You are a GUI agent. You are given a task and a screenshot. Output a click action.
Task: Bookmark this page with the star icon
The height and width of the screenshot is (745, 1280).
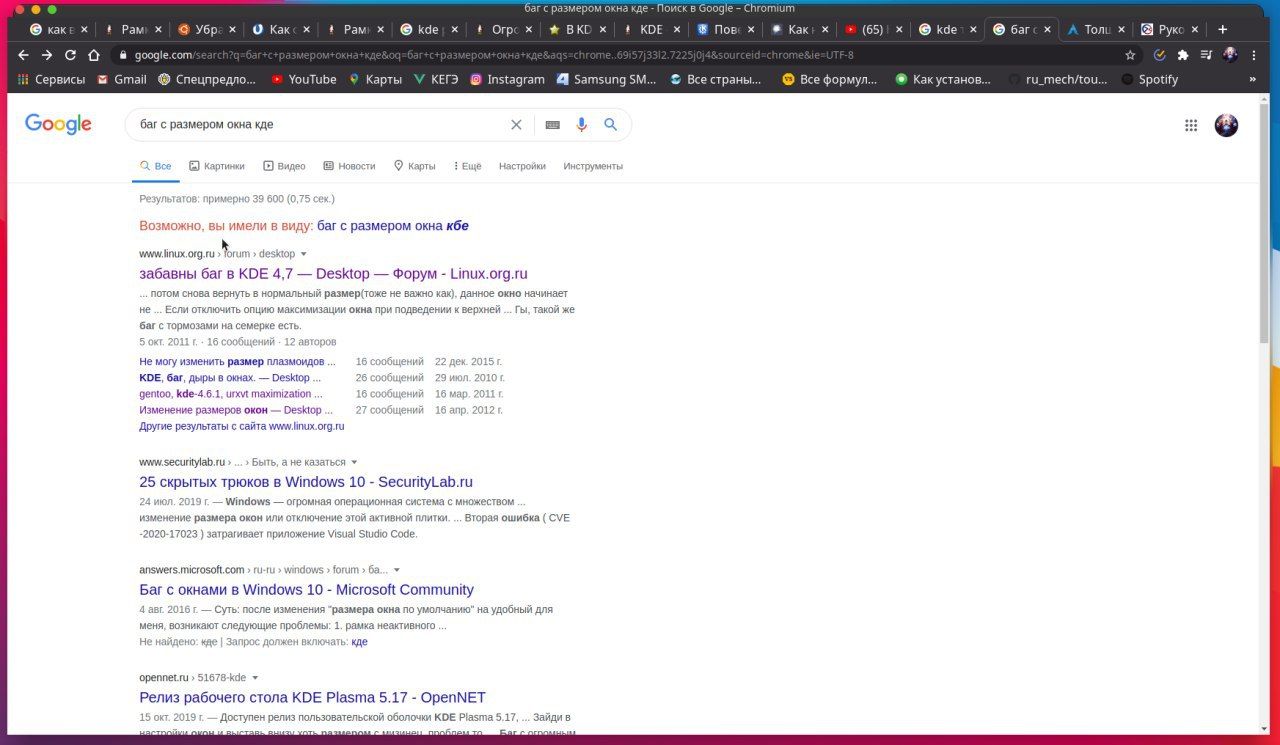[1130, 55]
